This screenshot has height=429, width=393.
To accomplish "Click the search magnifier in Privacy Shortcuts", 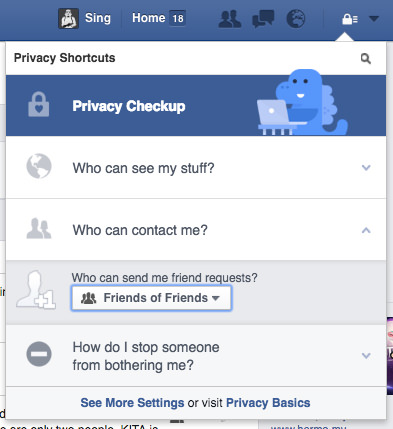I will [x=366, y=59].
